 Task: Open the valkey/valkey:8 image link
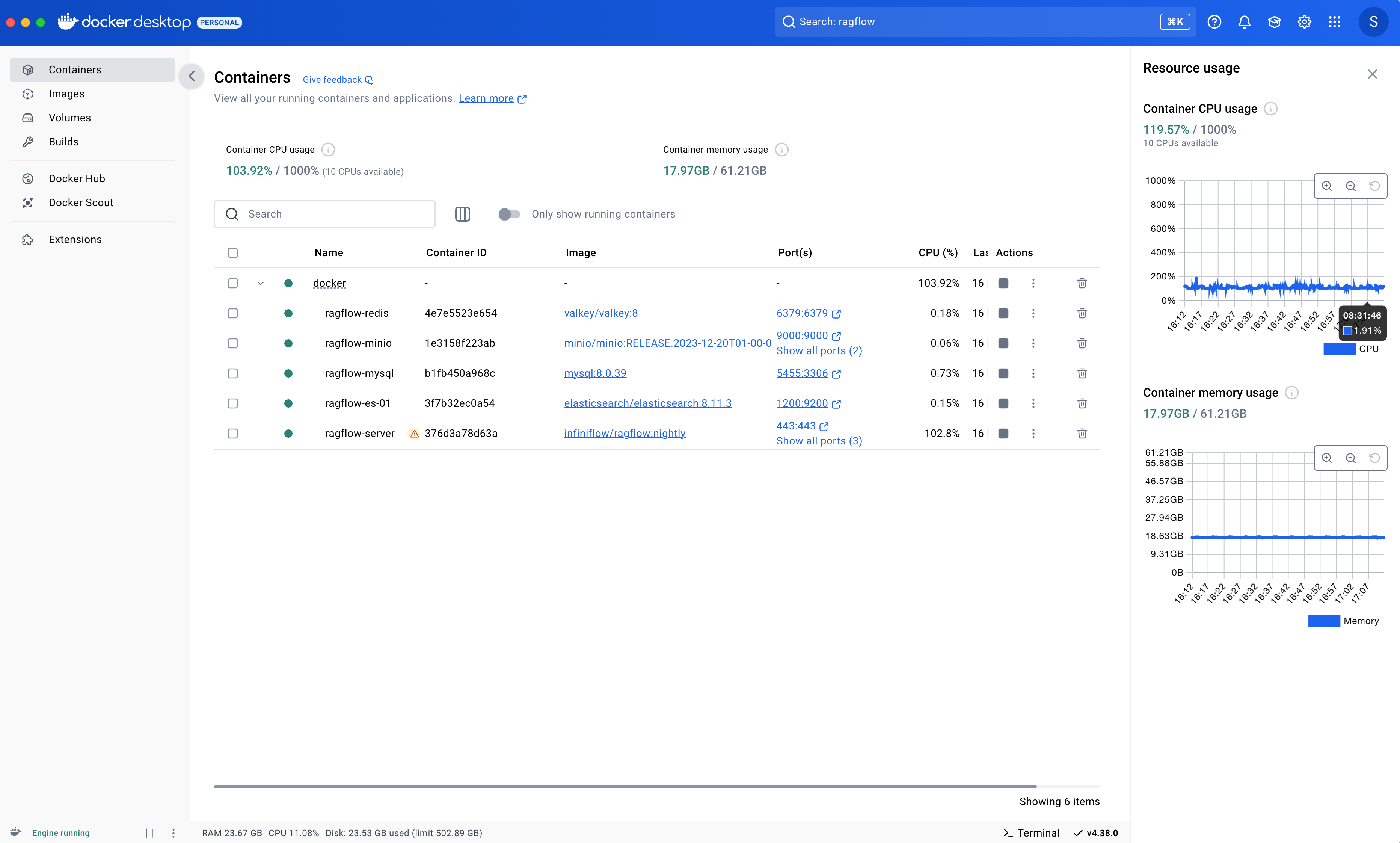pyautogui.click(x=600, y=313)
